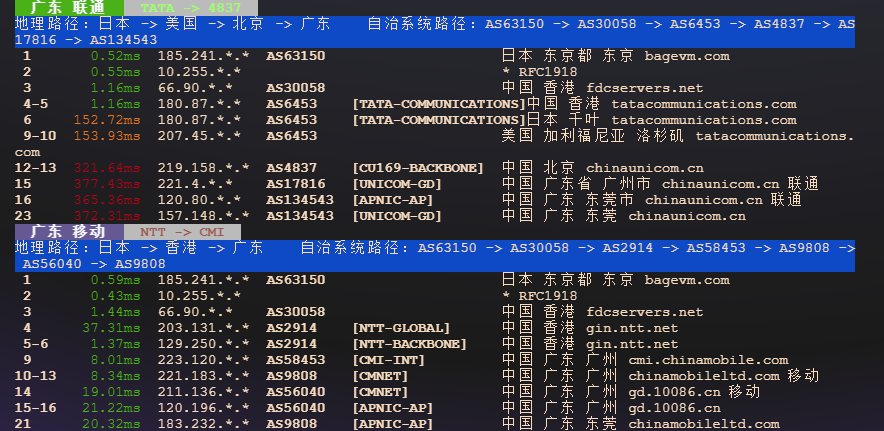This screenshot has width=884, height=431.
Task: Select latency value 152.72ms
Action: 107,120
